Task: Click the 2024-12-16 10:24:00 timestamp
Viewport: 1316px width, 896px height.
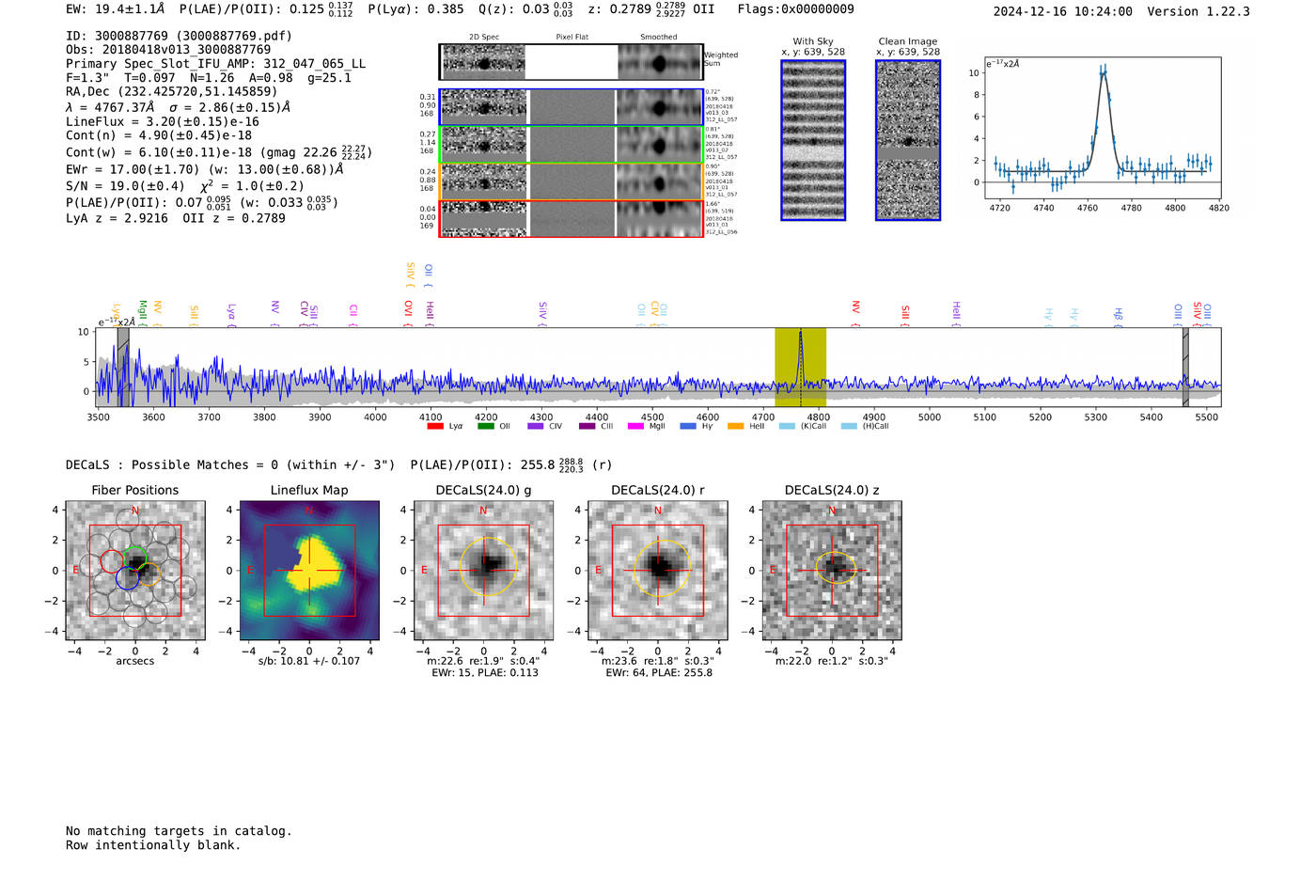Action: pyautogui.click(x=1063, y=11)
